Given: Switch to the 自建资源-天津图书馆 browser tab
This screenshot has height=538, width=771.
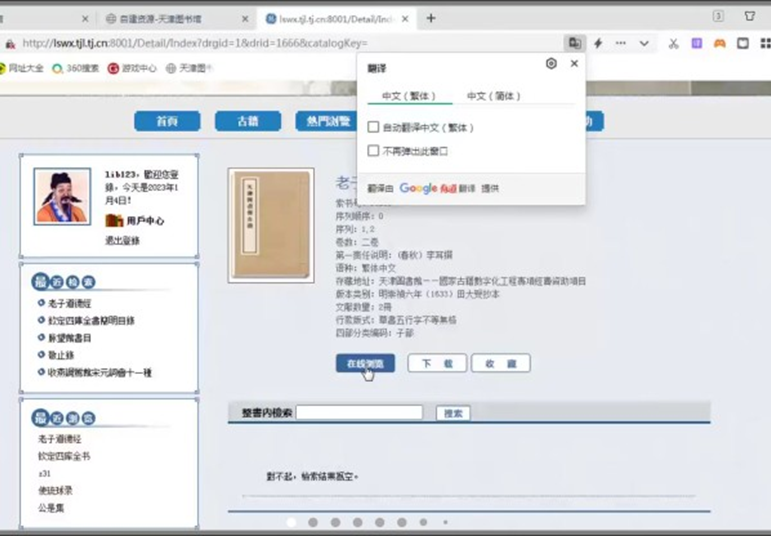Looking at the screenshot, I should (x=171, y=18).
